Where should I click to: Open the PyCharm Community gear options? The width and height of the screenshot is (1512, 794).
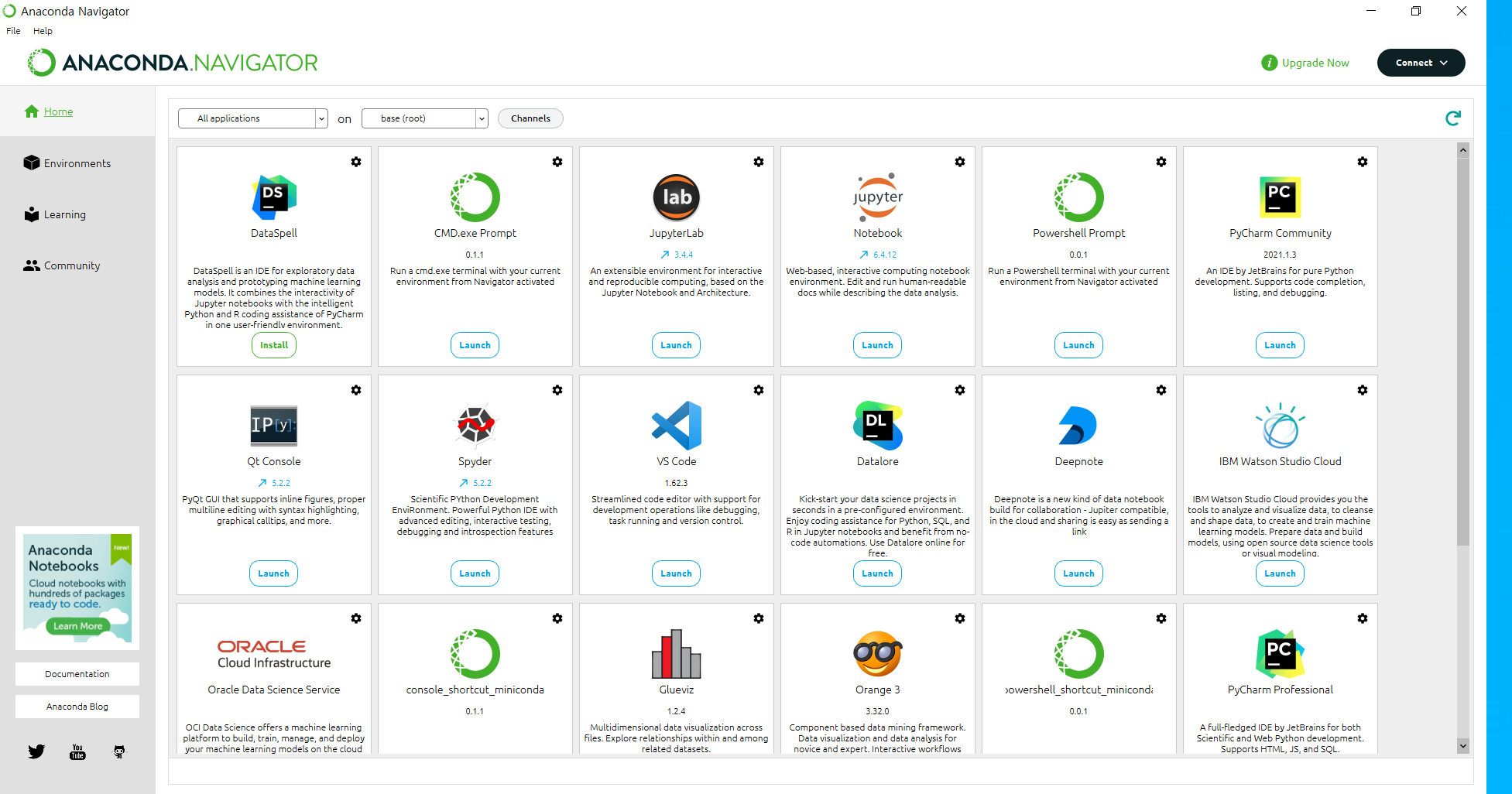(1363, 162)
